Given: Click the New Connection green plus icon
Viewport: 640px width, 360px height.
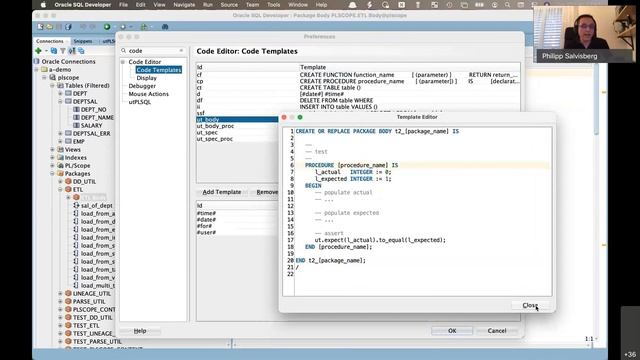Looking at the screenshot, I should coord(38,51).
